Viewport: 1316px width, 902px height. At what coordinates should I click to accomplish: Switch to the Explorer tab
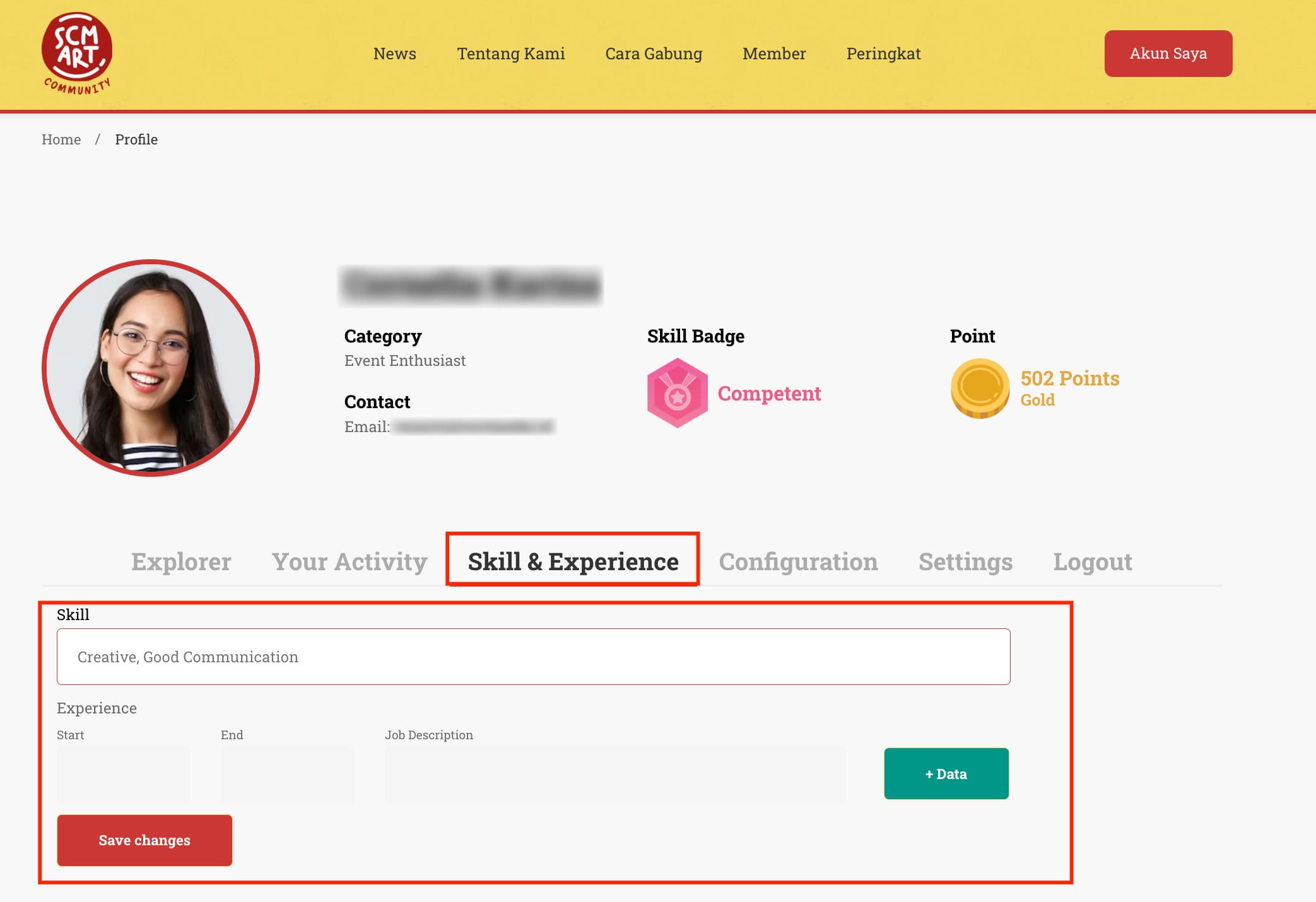point(181,561)
